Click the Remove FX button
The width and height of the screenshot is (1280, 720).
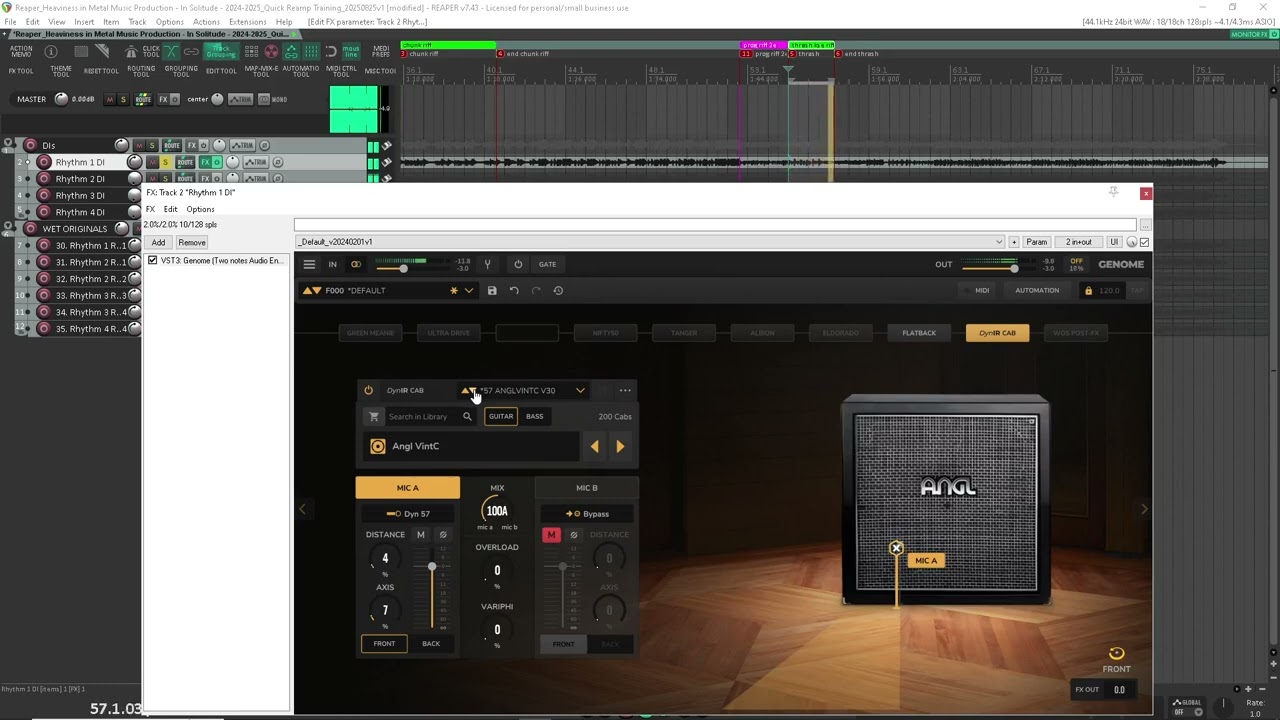192,242
